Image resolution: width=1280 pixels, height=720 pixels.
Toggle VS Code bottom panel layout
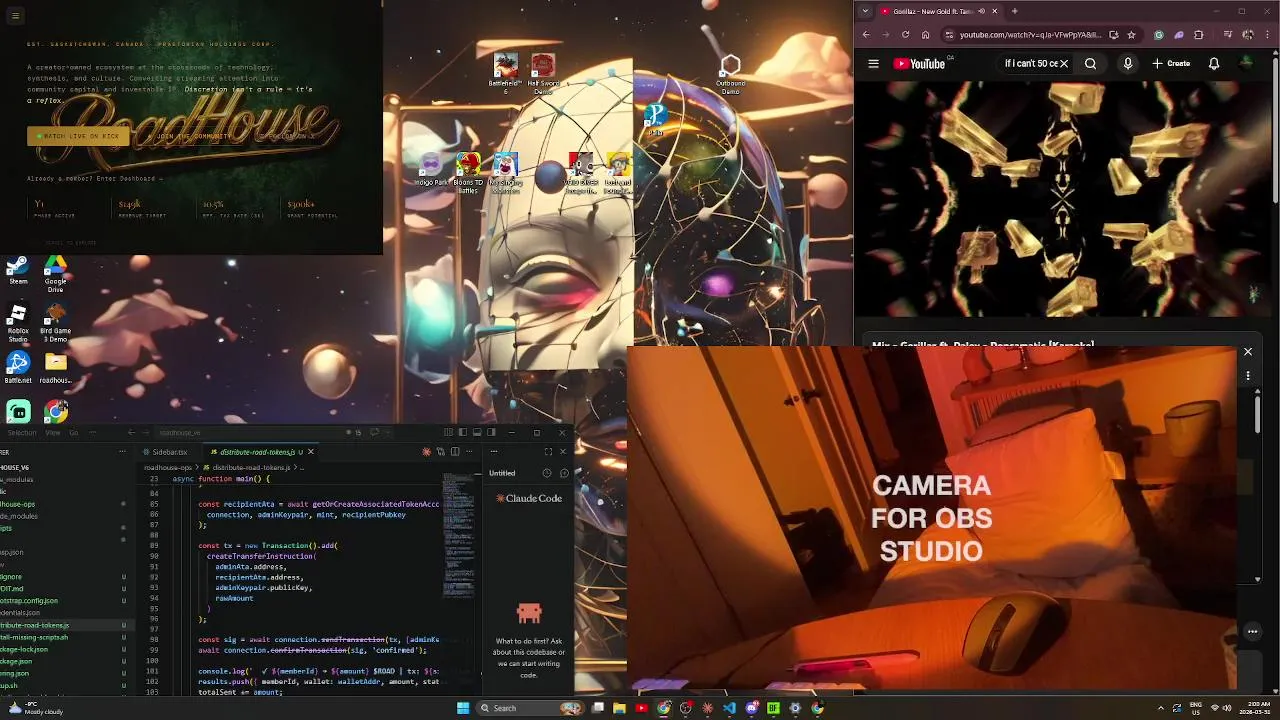pyautogui.click(x=477, y=433)
